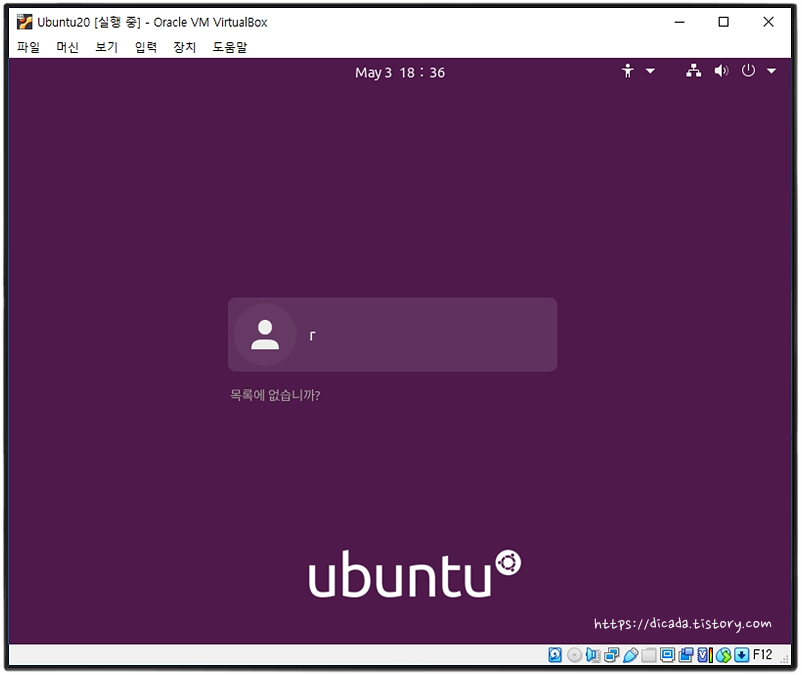Click the VirtualBox app icon in title bar
The height and width of the screenshot is (675, 802).
pos(24,22)
